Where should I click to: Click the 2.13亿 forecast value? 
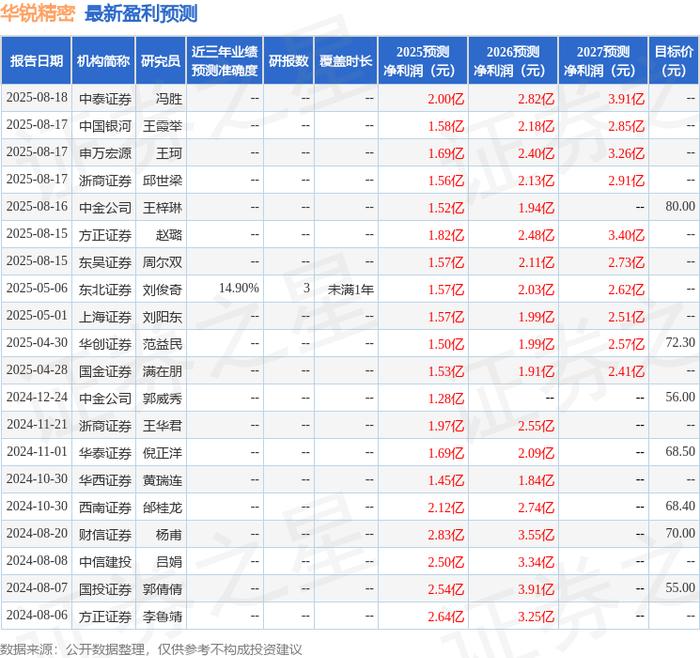(x=536, y=180)
